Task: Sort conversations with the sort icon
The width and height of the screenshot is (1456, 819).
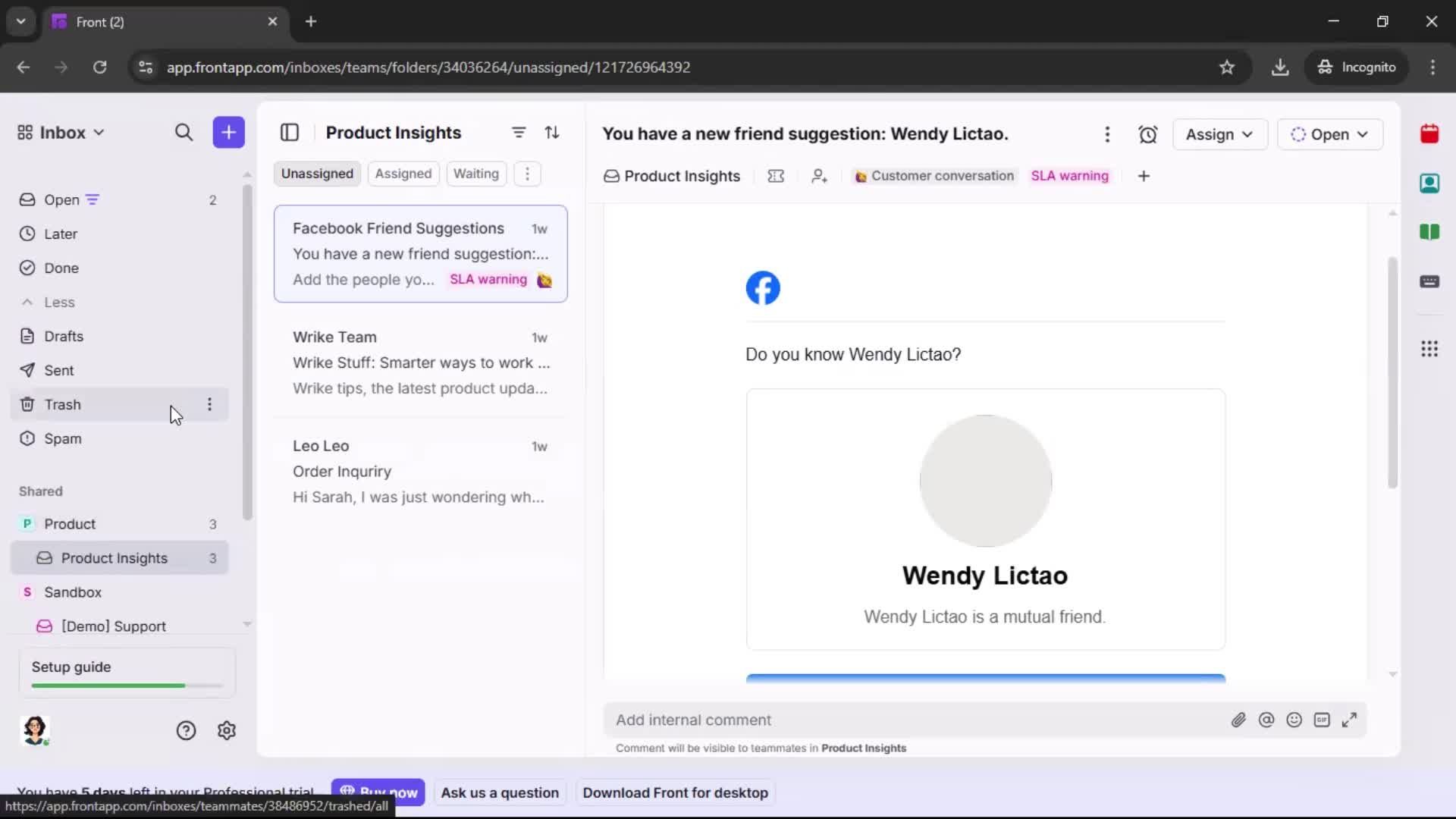Action: pyautogui.click(x=553, y=132)
